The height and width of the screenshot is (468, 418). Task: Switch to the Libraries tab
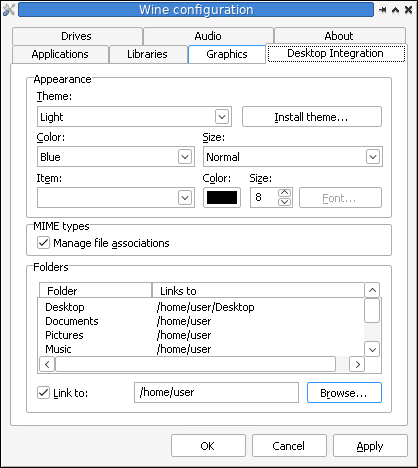pyautogui.click(x=147, y=54)
